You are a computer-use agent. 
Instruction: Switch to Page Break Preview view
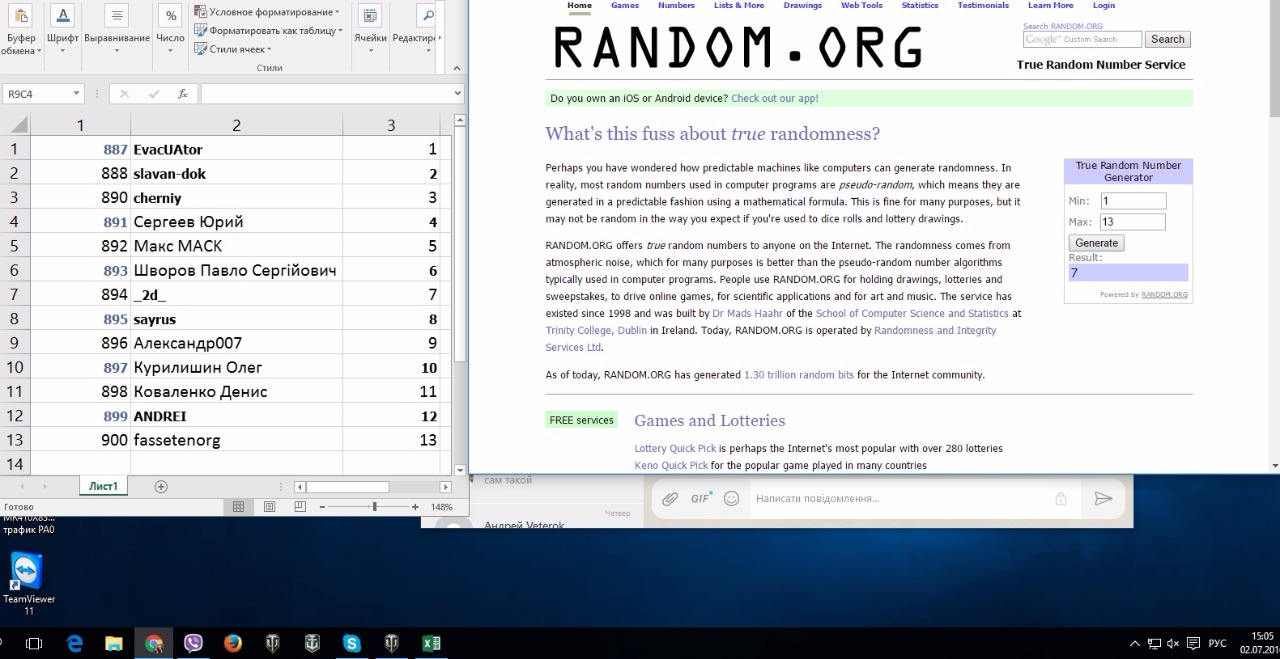coord(300,507)
